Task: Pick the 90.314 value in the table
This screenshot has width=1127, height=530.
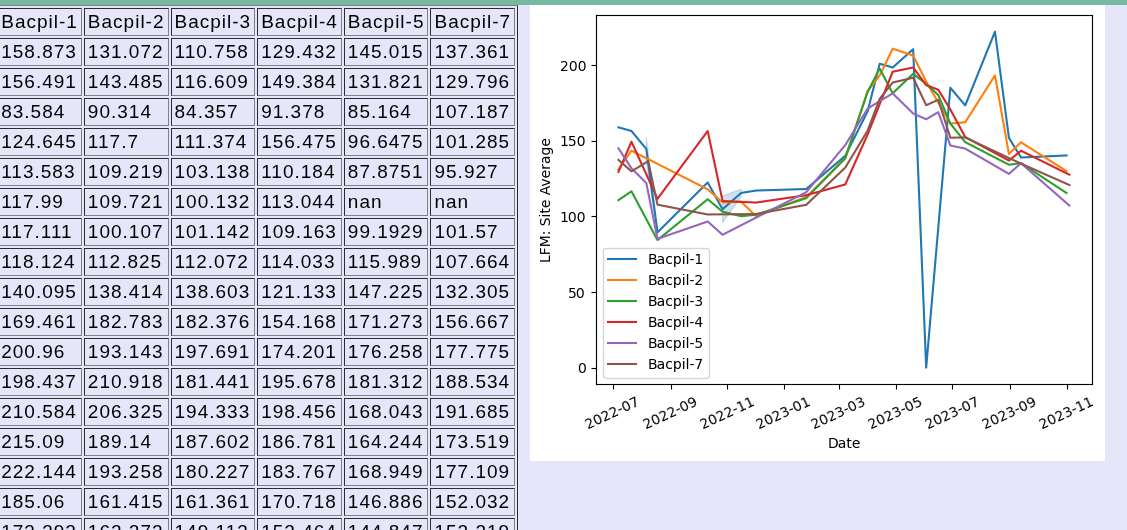Action: (126, 112)
